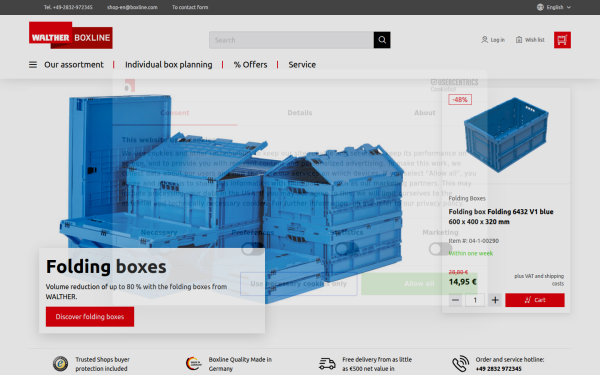This screenshot has width=600, height=375.
Task: Click the Folding boxes banner heading
Action: 106,267
